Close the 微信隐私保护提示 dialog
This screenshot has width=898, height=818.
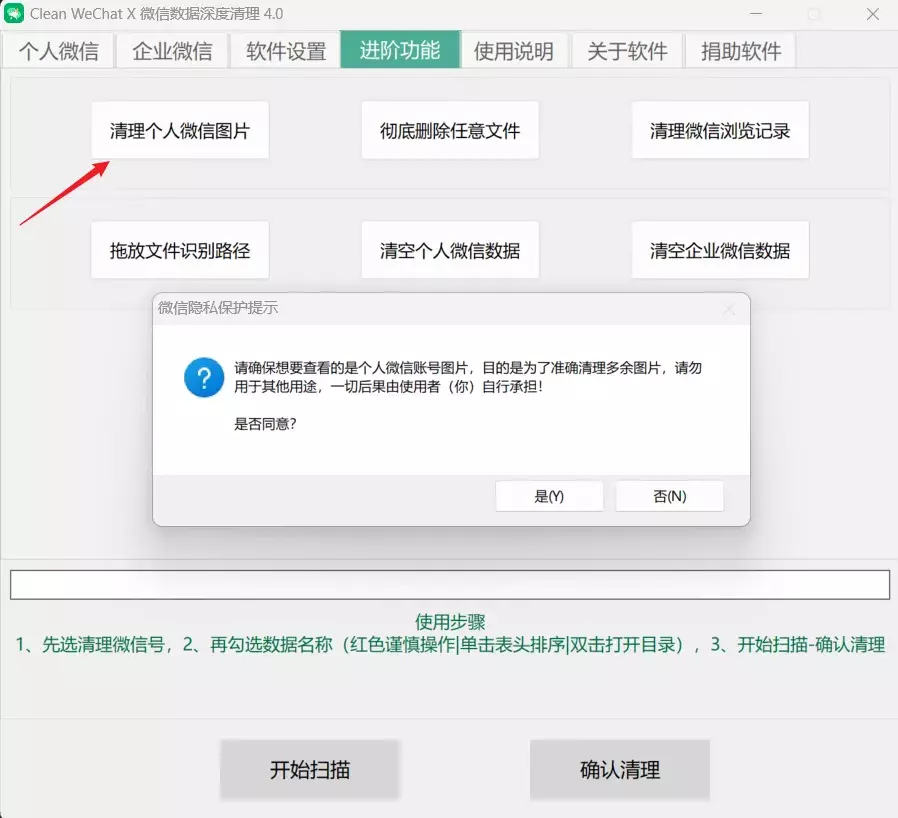click(x=729, y=309)
